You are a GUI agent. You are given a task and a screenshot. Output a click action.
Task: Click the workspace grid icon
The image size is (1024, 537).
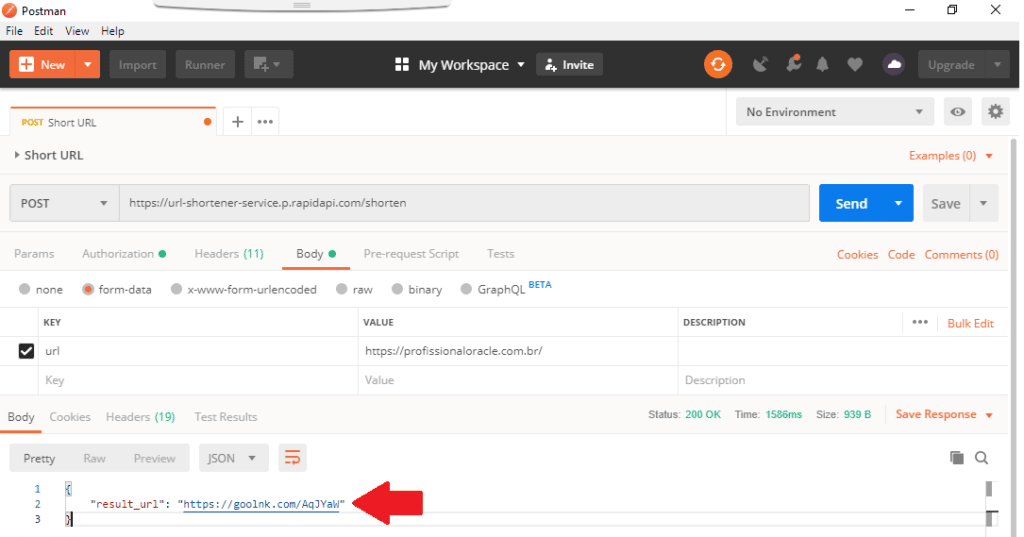(x=402, y=65)
